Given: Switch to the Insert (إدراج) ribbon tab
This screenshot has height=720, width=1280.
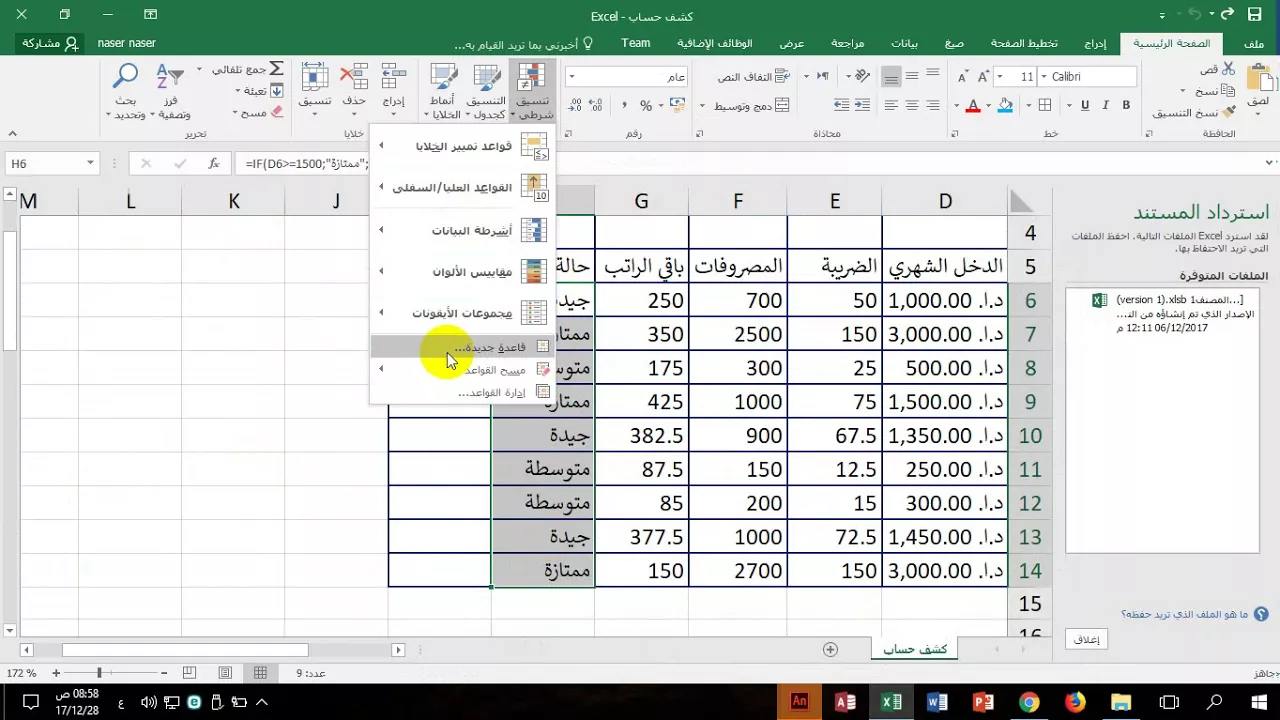Looking at the screenshot, I should pos(1095,44).
